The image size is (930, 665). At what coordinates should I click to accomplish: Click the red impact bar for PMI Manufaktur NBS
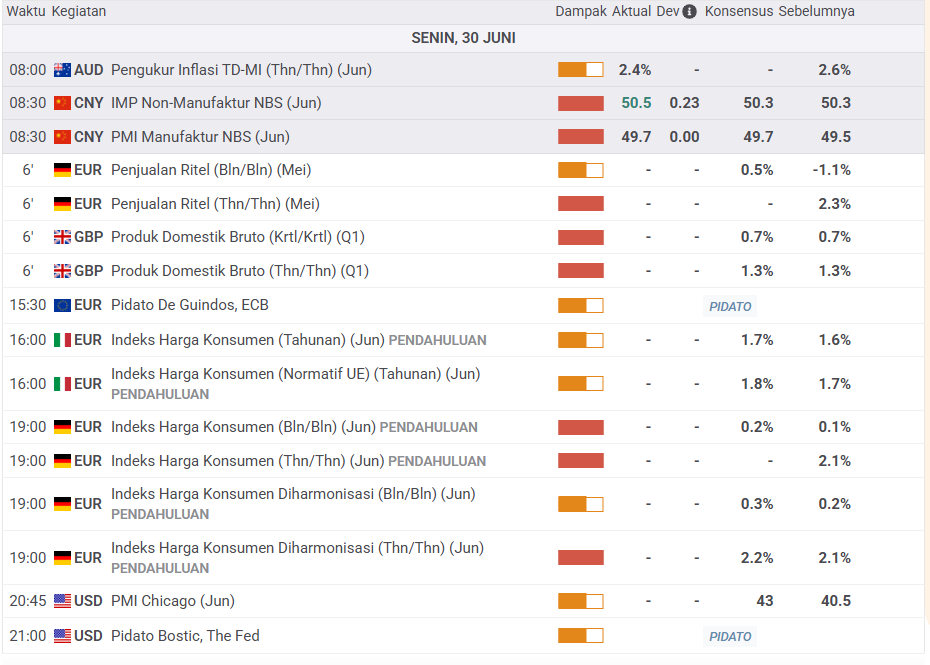(x=580, y=137)
